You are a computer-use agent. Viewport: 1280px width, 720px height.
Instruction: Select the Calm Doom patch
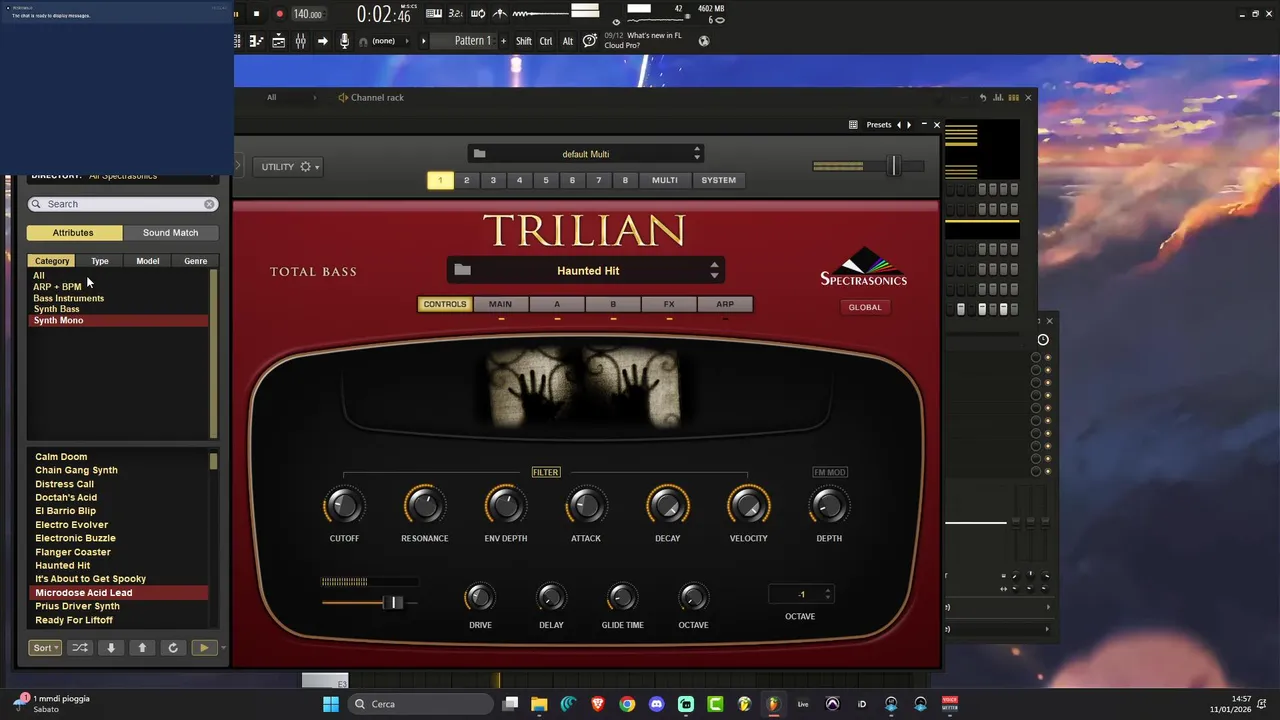61,457
